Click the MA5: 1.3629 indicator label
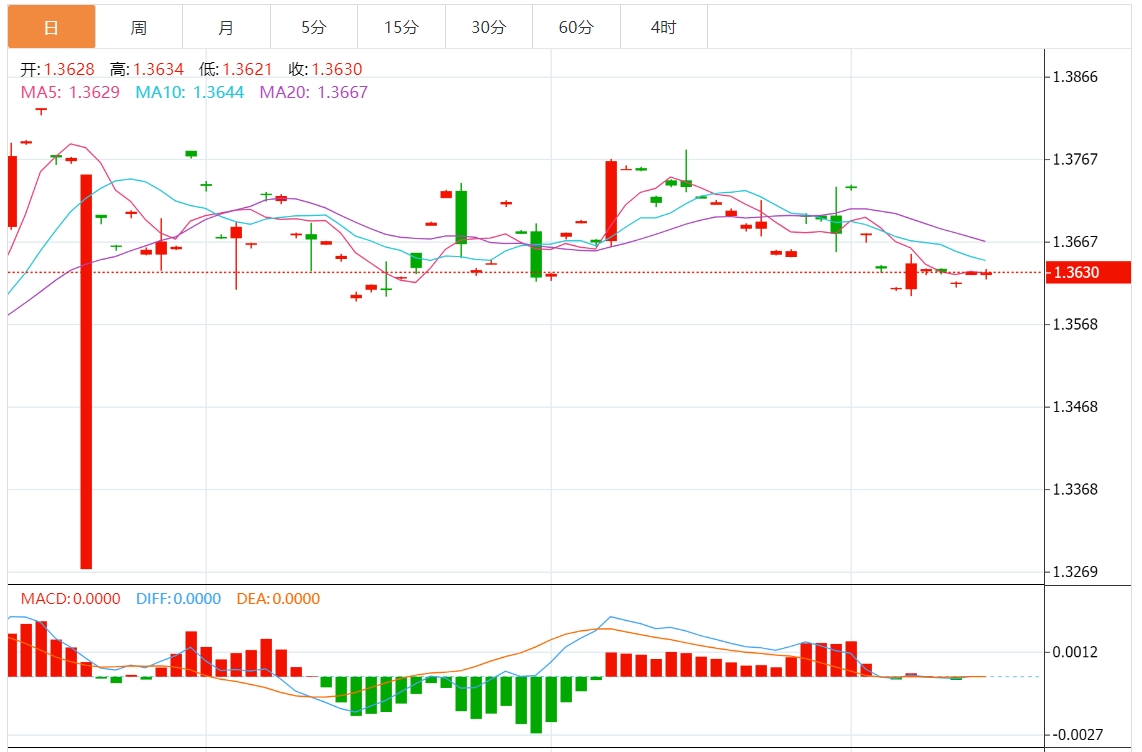The image size is (1142, 752). pos(70,92)
